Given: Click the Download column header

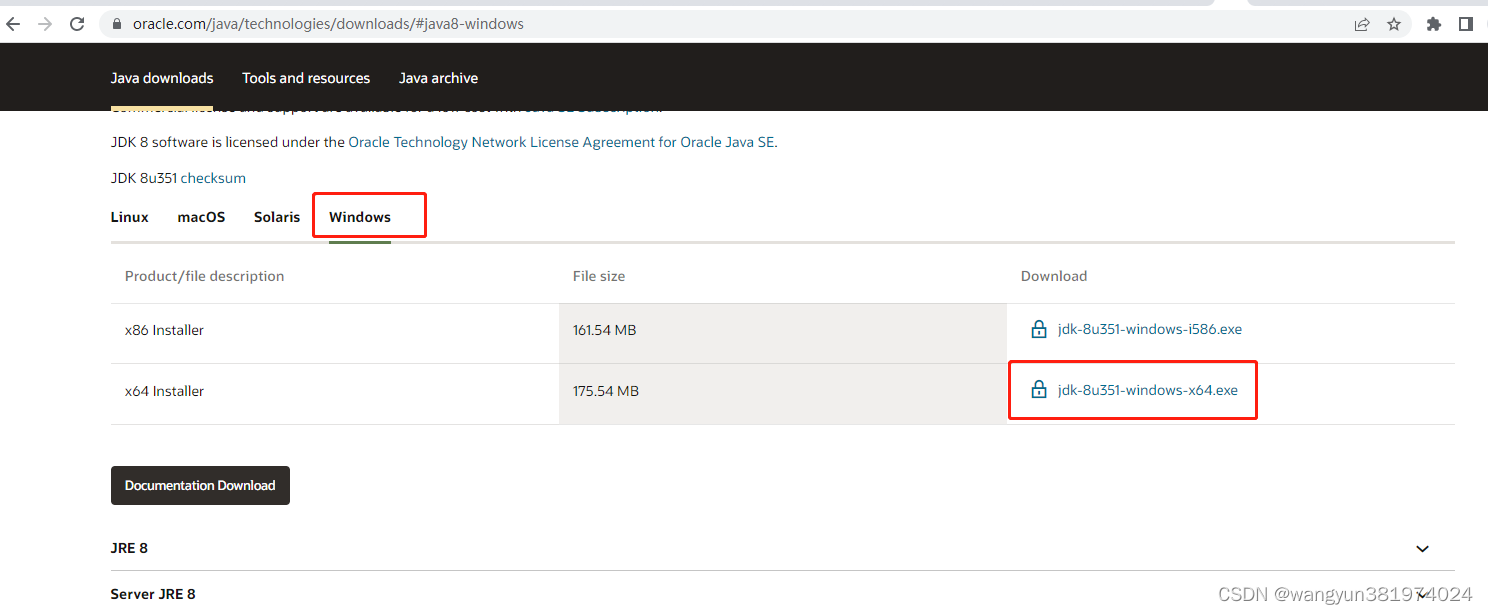Looking at the screenshot, I should click(1054, 276).
